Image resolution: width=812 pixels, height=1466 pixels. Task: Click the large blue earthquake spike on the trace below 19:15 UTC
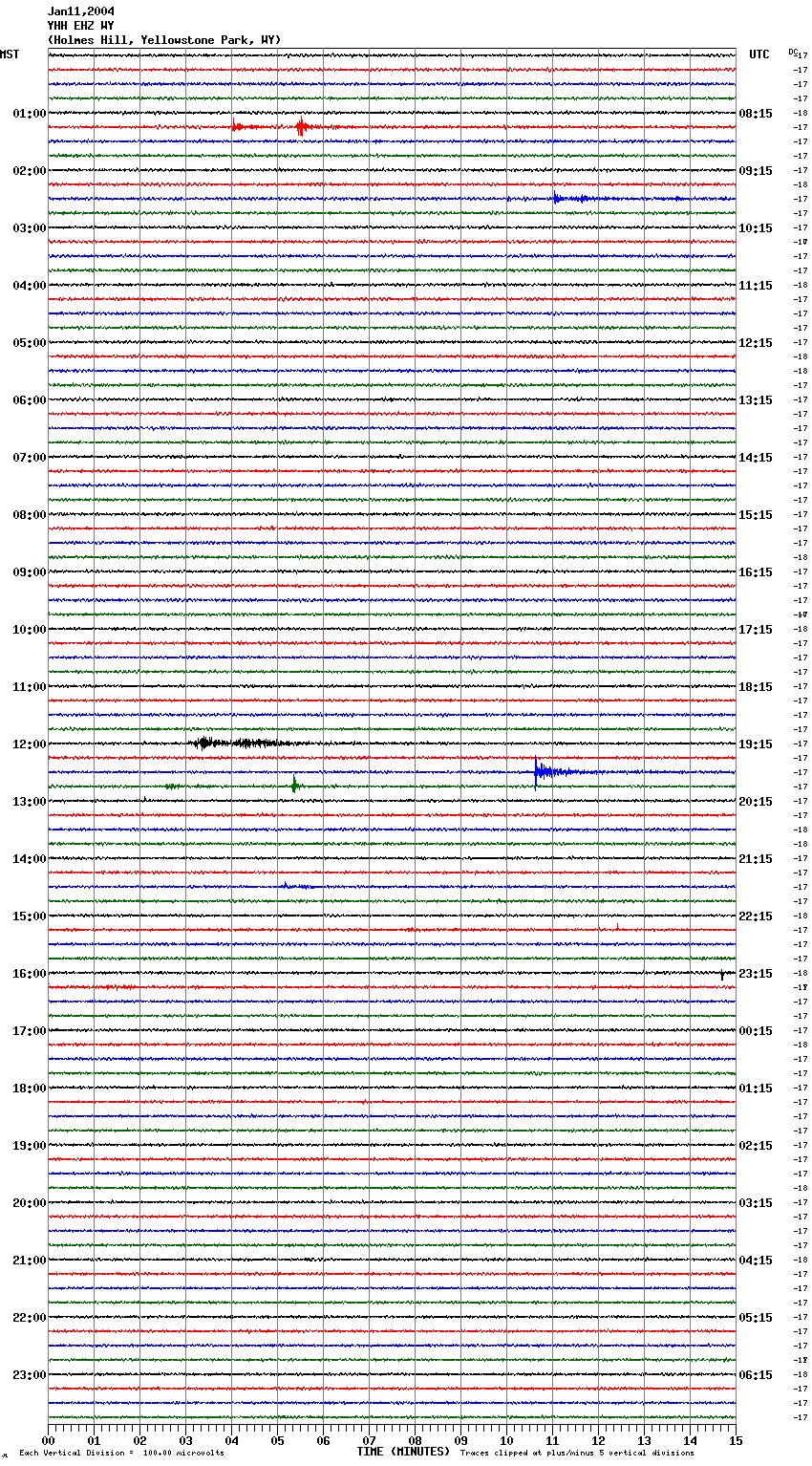click(538, 770)
